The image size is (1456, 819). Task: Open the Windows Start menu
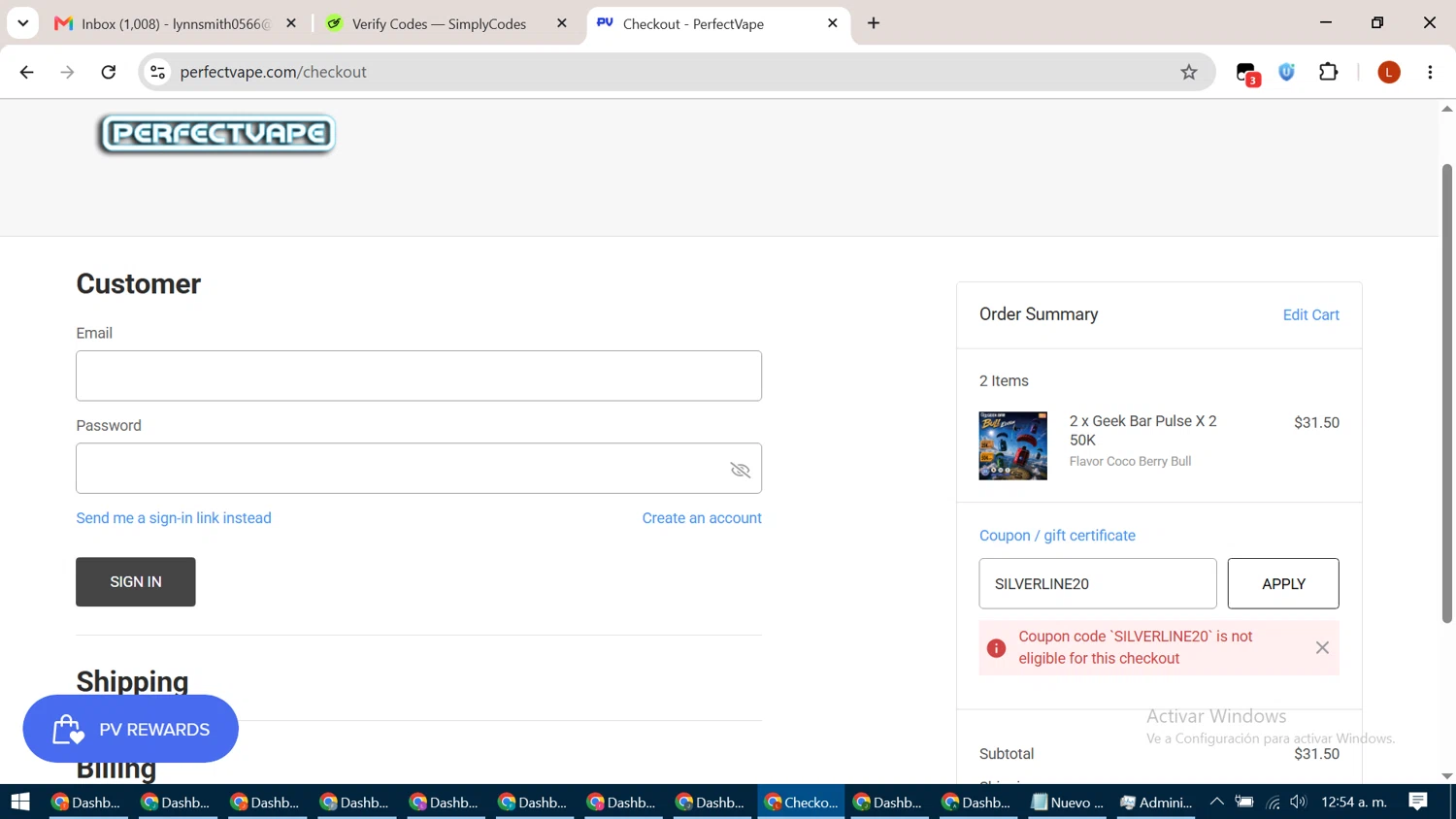(x=20, y=802)
